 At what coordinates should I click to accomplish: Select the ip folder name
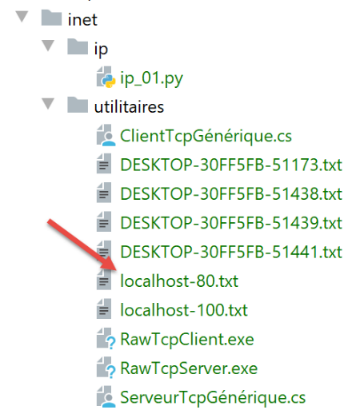(x=101, y=49)
